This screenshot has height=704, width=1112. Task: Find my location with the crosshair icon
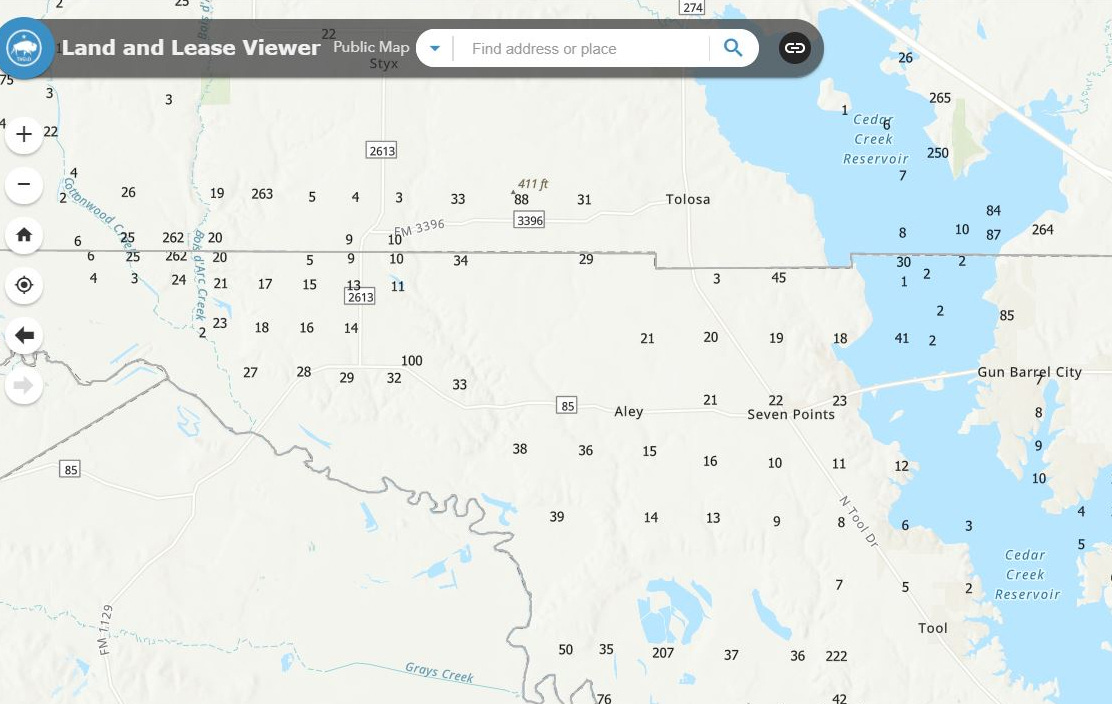(x=23, y=284)
